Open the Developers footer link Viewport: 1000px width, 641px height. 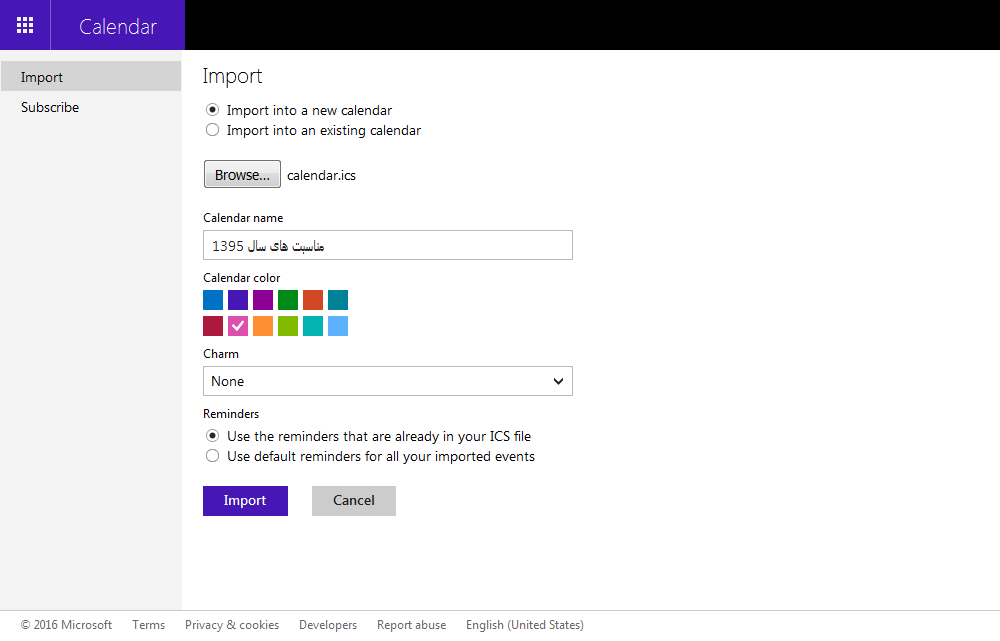[x=328, y=625]
